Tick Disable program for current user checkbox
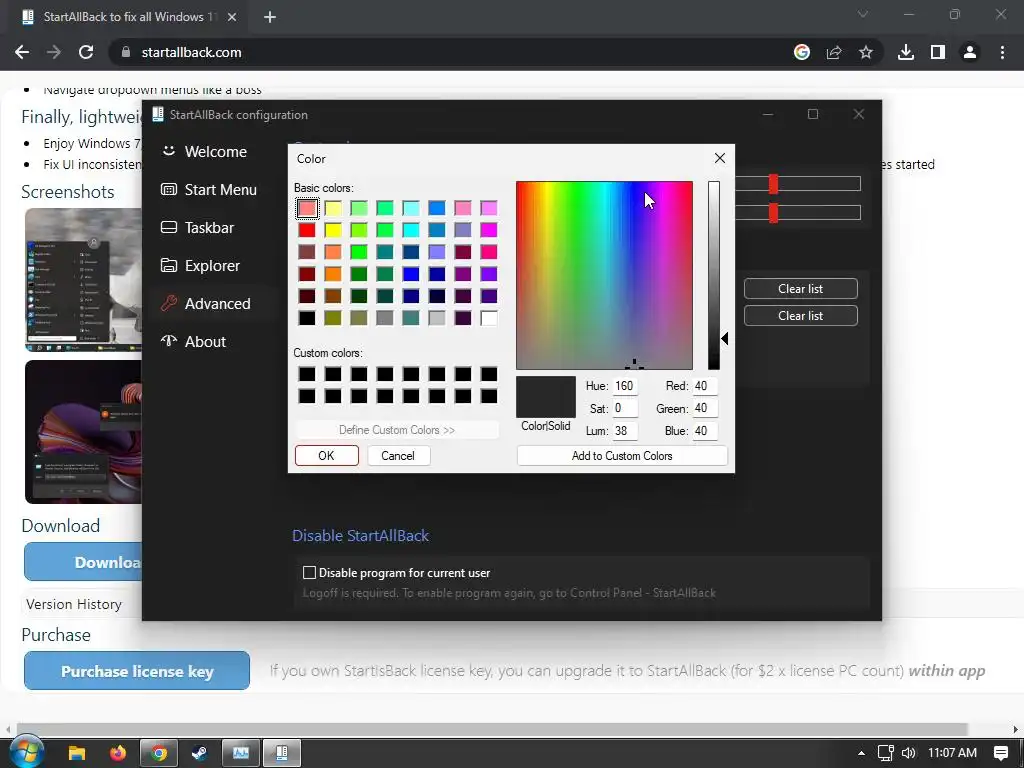The image size is (1024, 768). 310,573
